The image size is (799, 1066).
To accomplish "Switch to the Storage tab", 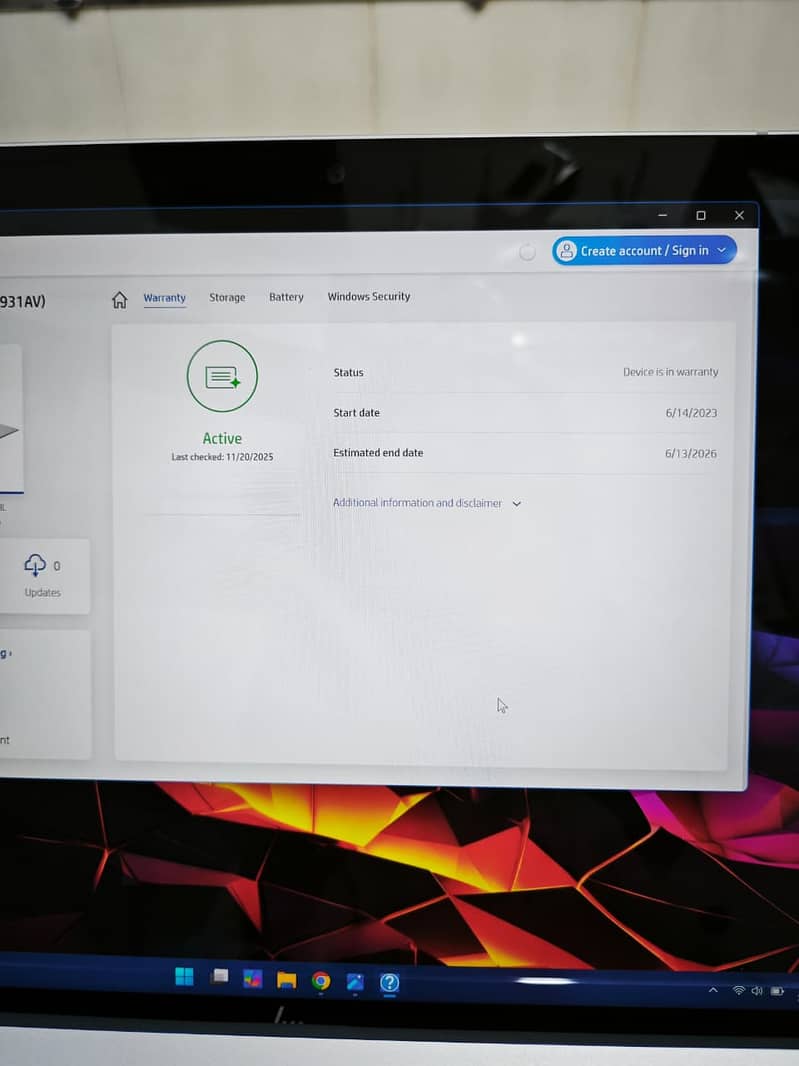I will 227,297.
